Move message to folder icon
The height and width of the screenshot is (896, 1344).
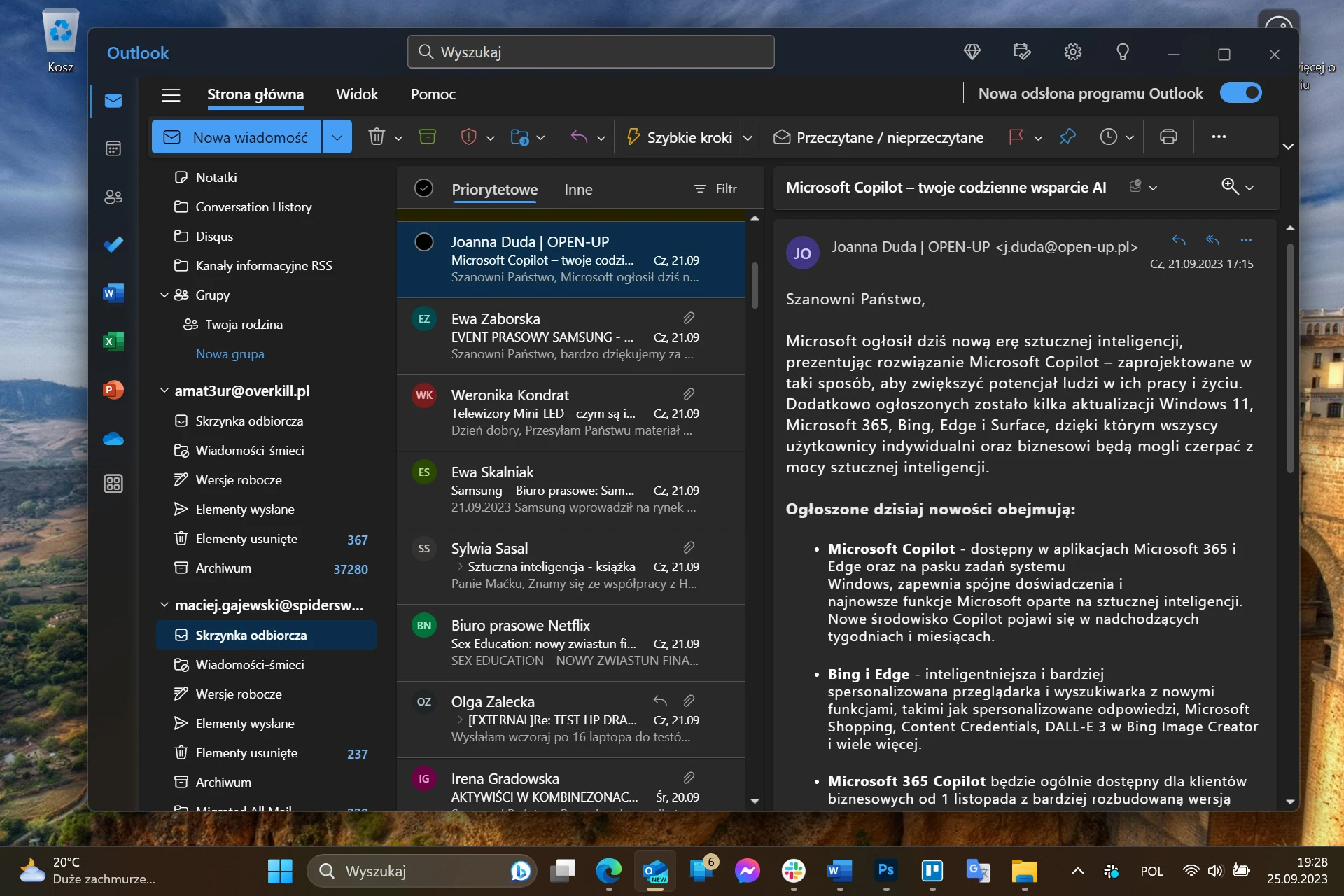tap(519, 137)
